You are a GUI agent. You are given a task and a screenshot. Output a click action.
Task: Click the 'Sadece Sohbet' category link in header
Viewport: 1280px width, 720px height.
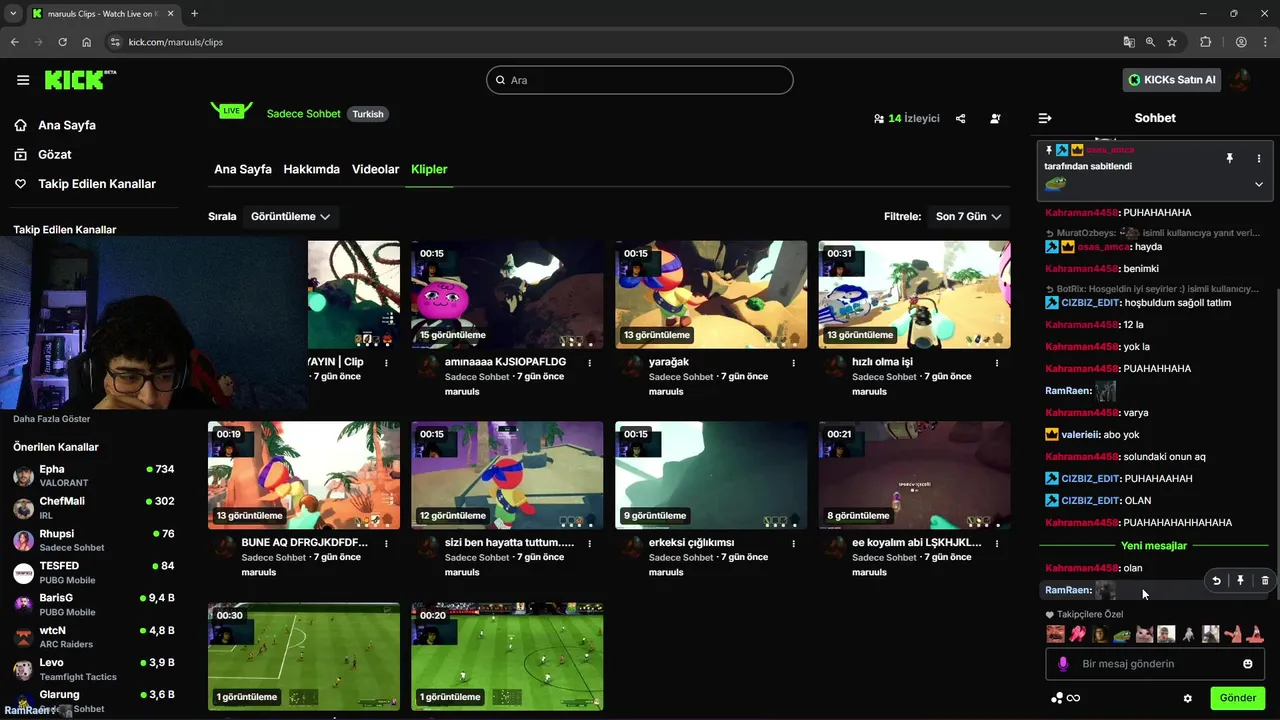pyautogui.click(x=304, y=114)
